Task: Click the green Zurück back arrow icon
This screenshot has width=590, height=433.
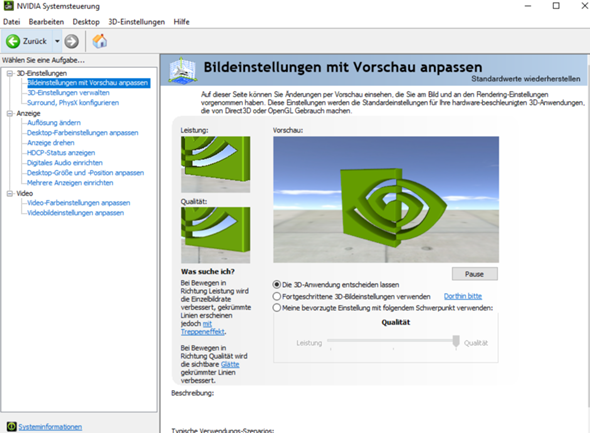Action: [13, 41]
